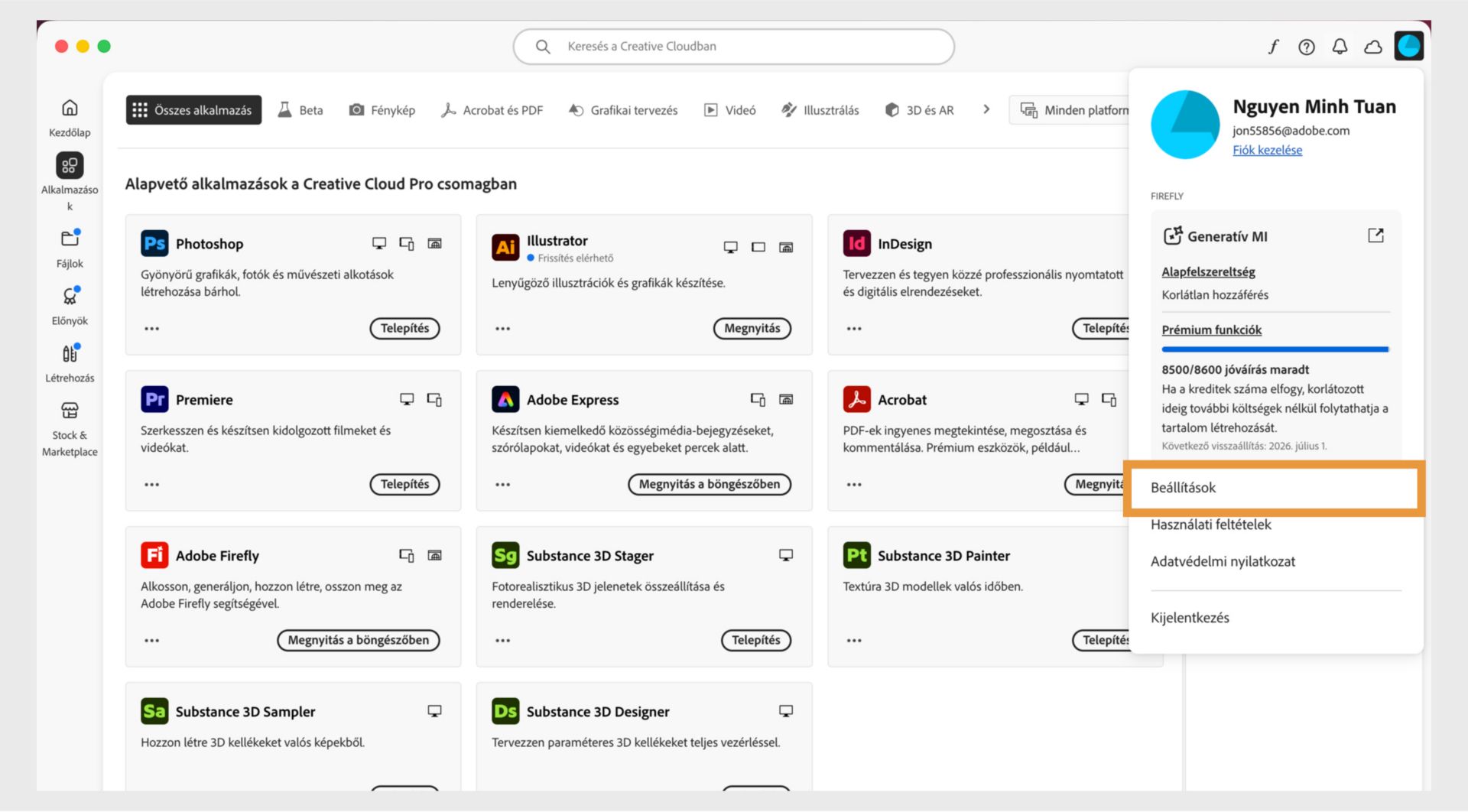The height and width of the screenshot is (812, 1468).
Task: Click the fonts f icon in header
Action: 1273,47
